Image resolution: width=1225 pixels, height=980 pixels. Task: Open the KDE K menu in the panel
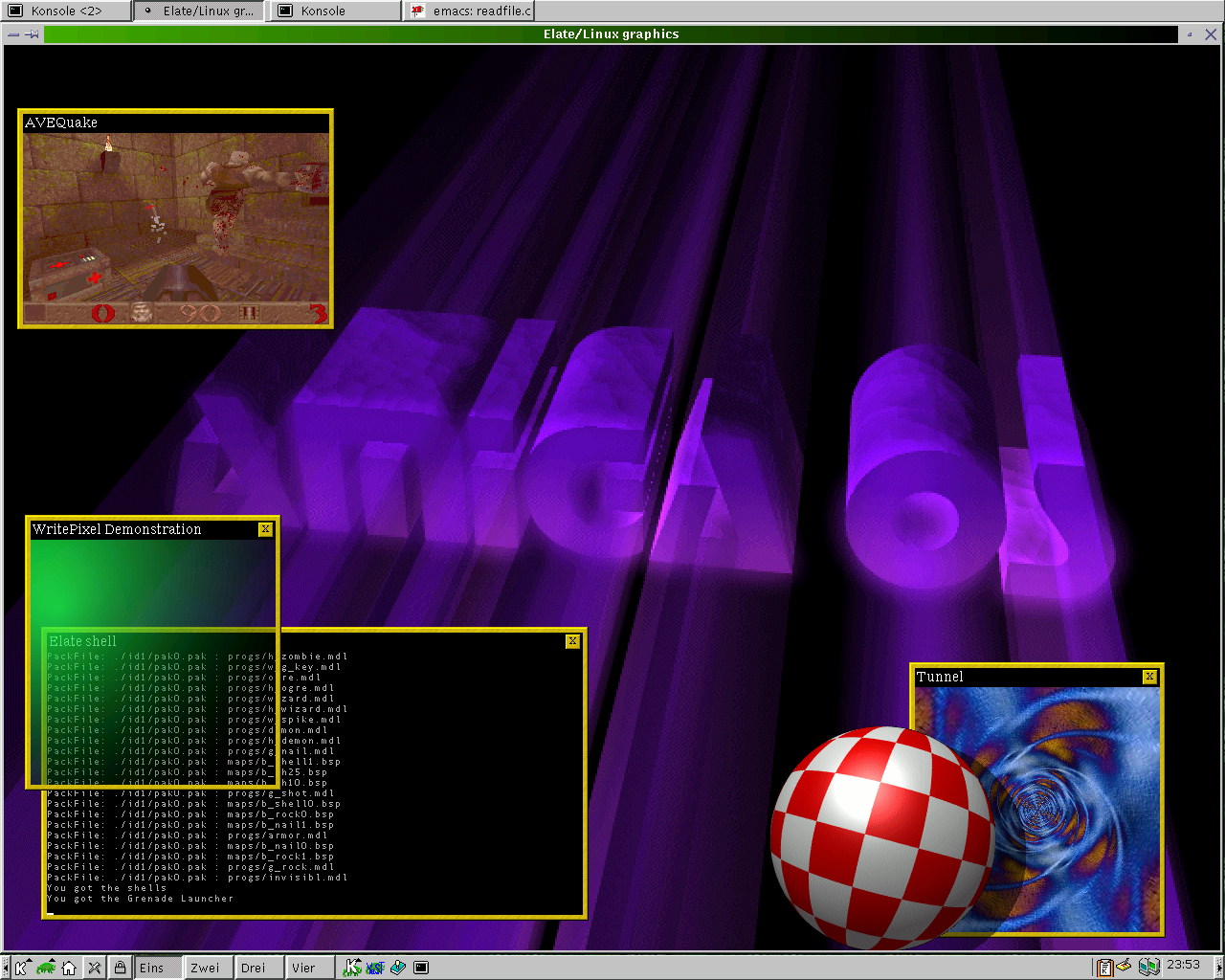click(21, 968)
